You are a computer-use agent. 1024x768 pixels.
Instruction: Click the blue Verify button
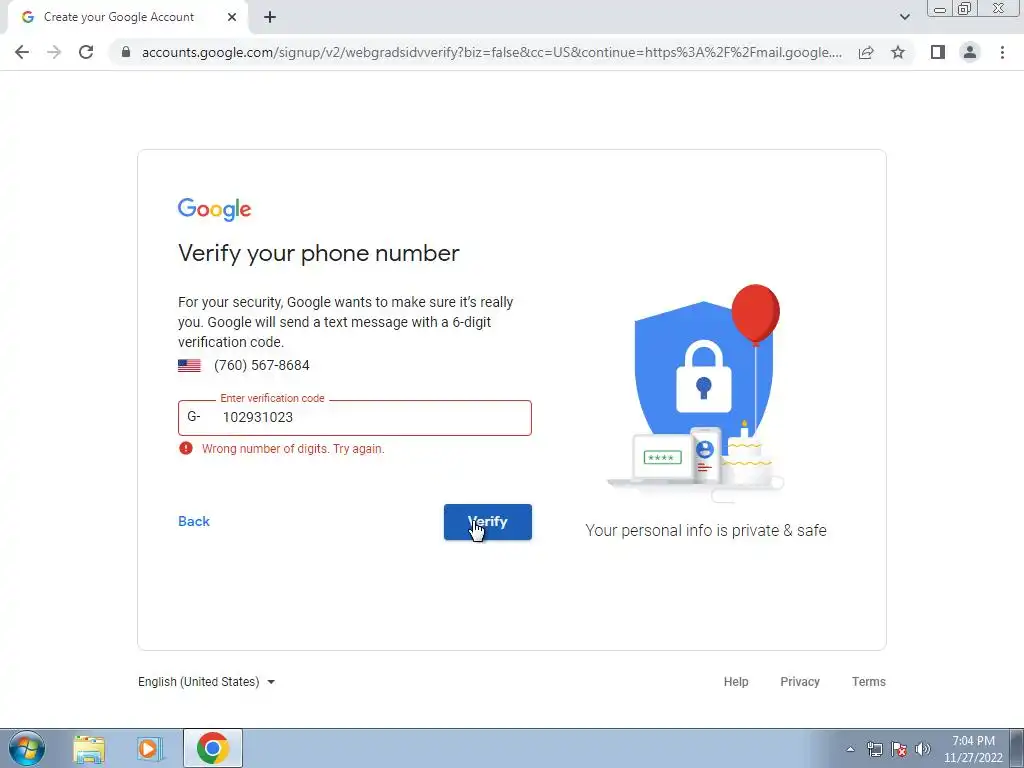pos(488,522)
